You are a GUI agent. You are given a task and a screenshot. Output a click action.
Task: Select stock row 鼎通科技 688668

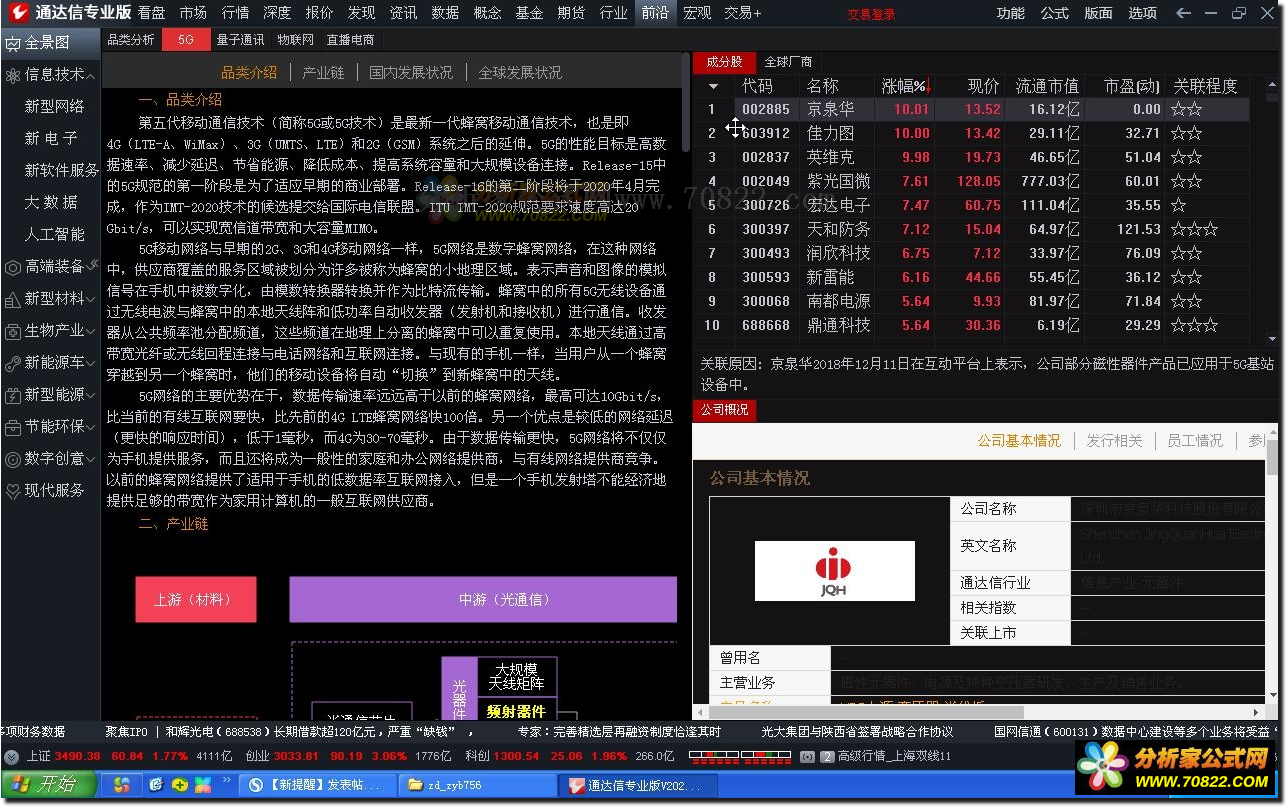[970, 325]
